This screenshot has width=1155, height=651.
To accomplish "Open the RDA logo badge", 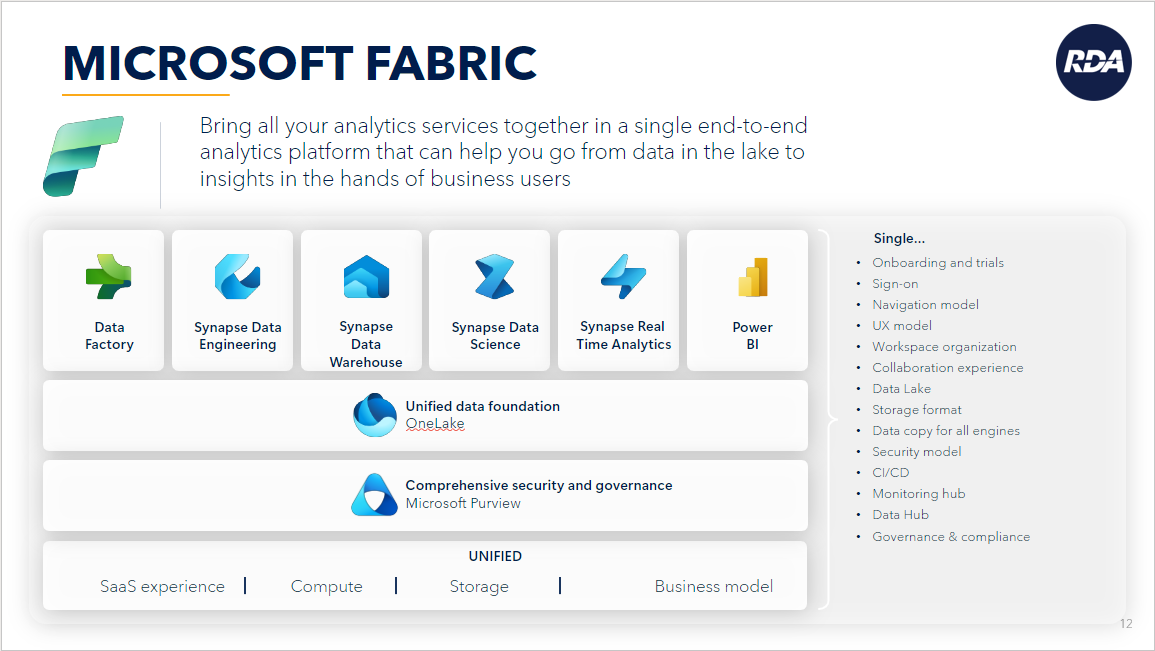I will 1095,62.
